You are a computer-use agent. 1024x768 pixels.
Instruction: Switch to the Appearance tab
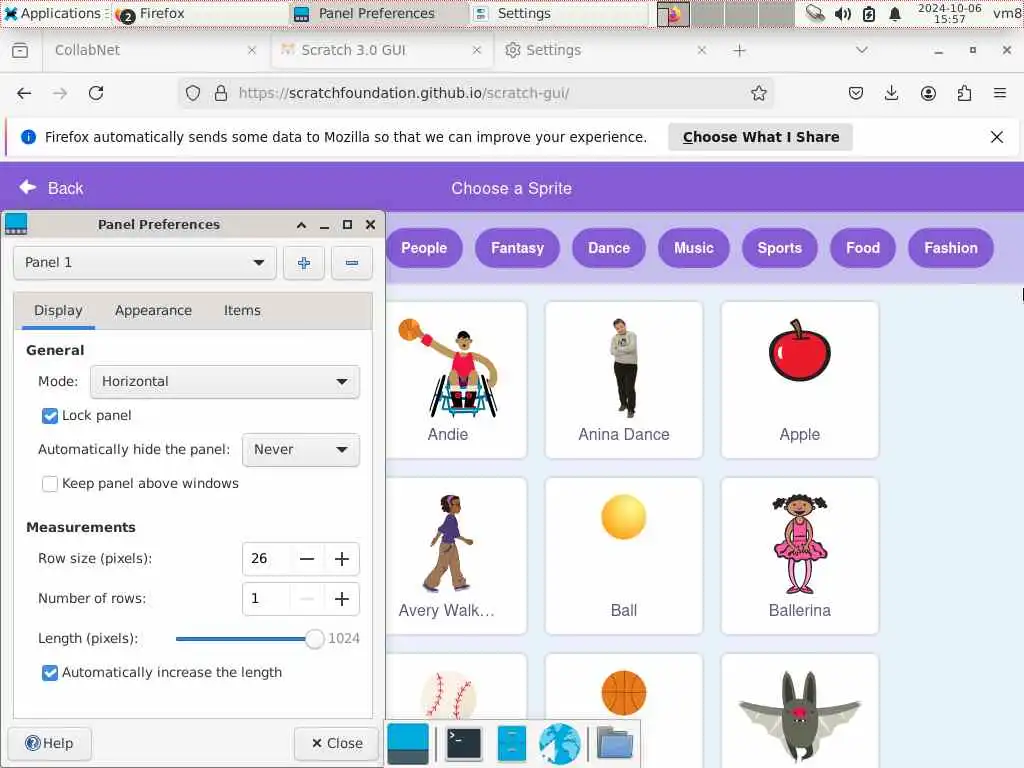click(153, 311)
